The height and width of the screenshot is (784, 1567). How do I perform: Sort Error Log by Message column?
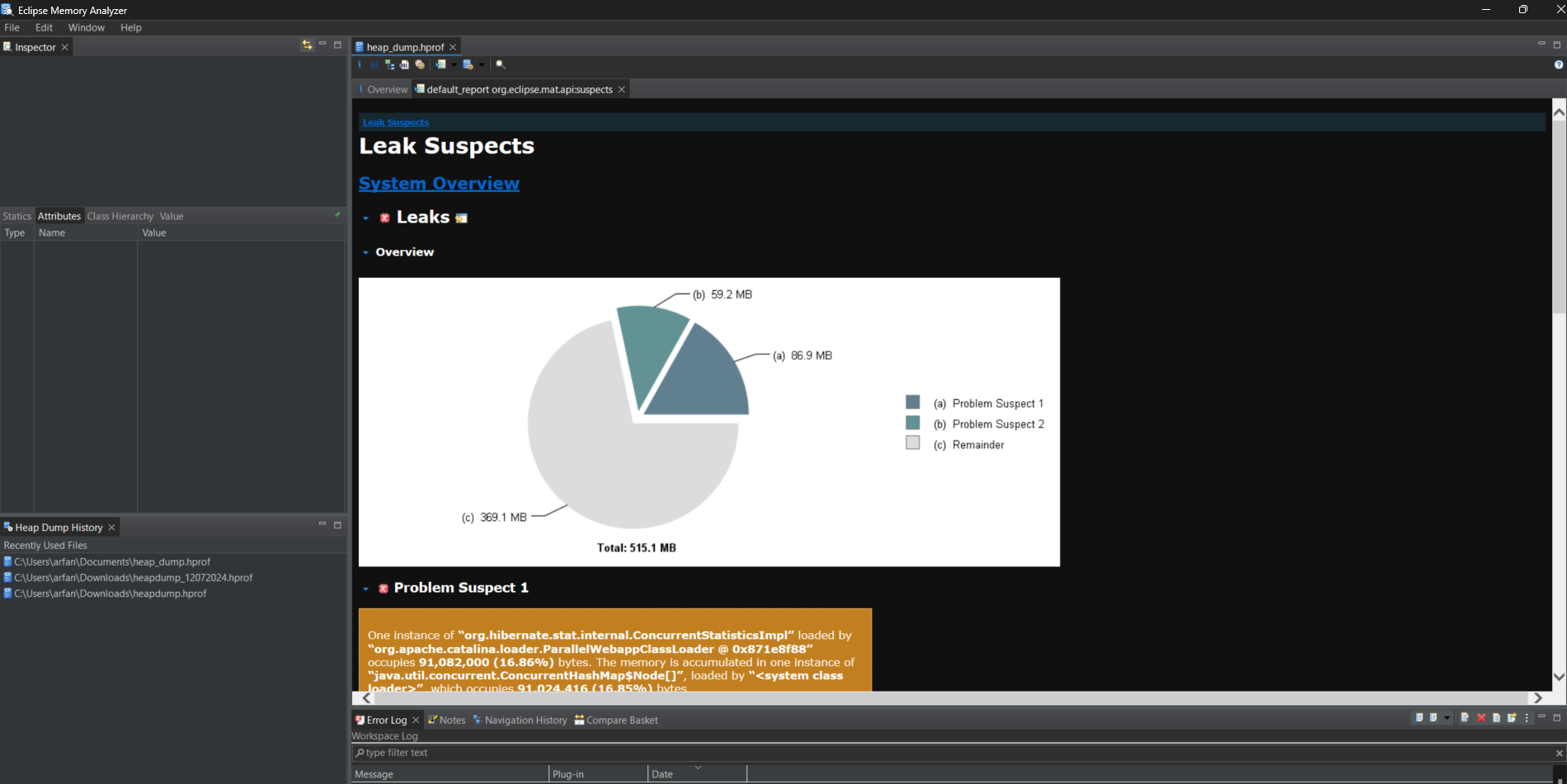[450, 774]
